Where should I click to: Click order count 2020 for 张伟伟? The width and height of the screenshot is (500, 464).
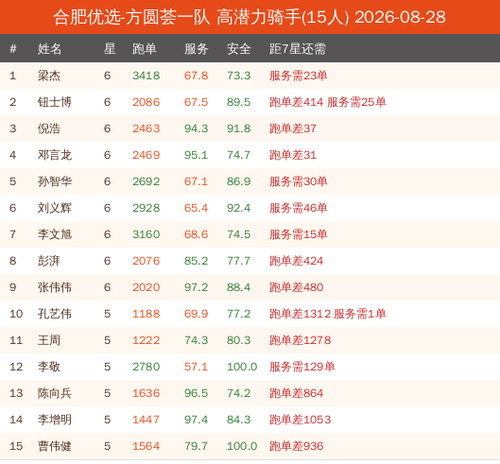146,287
